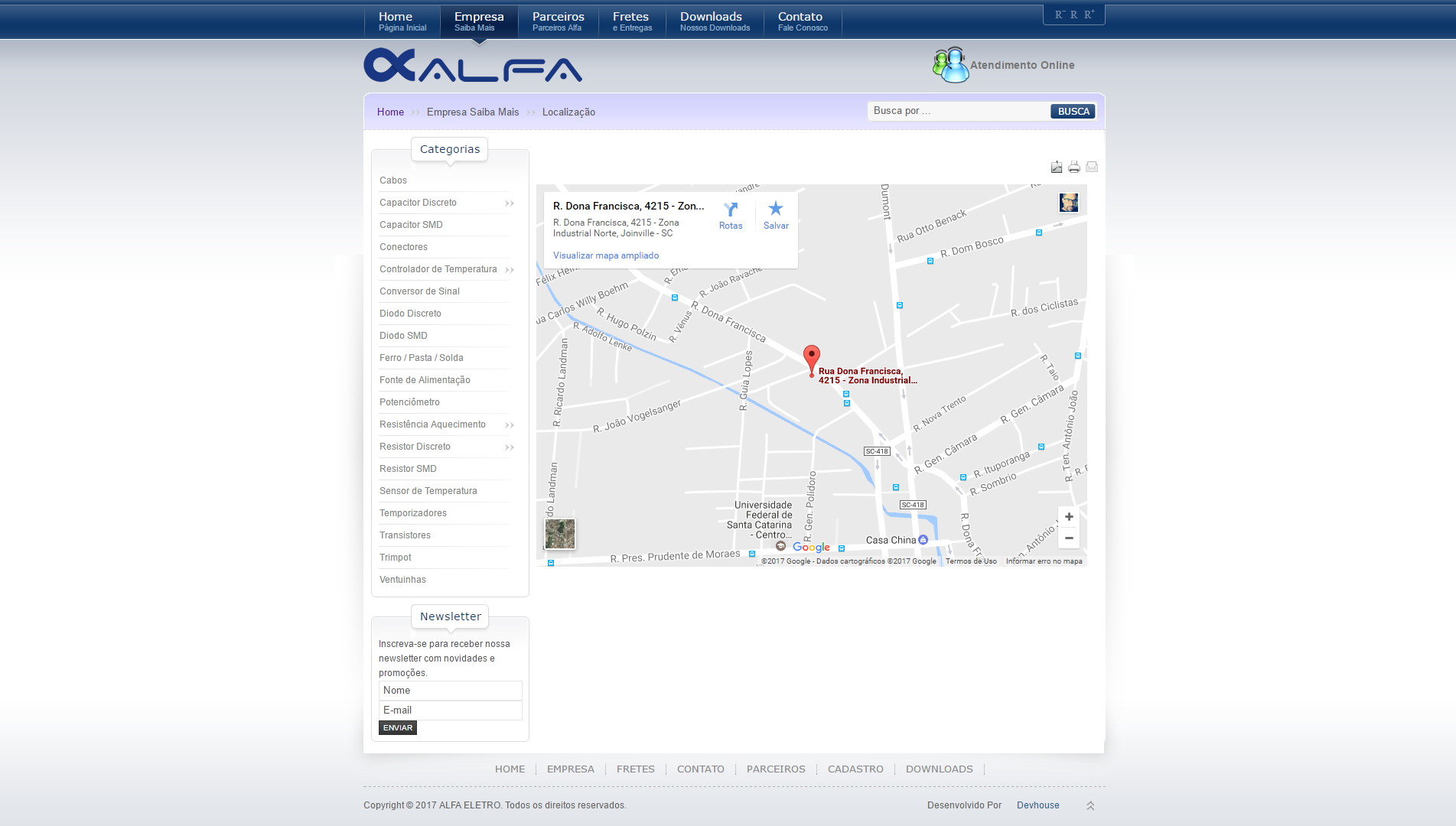
Task: Select Ventuinhas category
Action: point(402,580)
